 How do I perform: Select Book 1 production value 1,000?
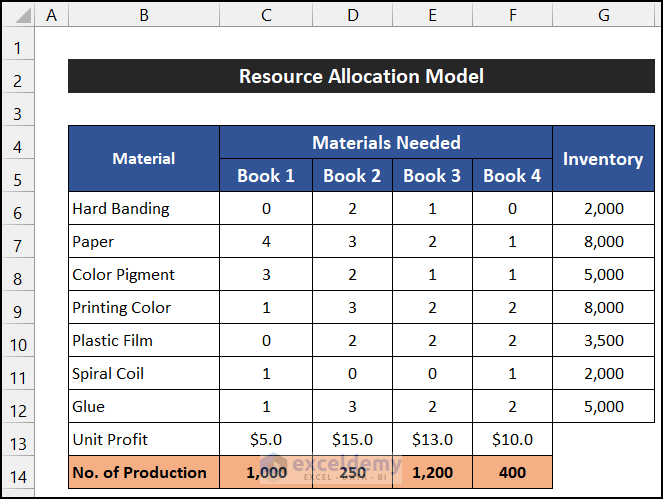(x=266, y=472)
